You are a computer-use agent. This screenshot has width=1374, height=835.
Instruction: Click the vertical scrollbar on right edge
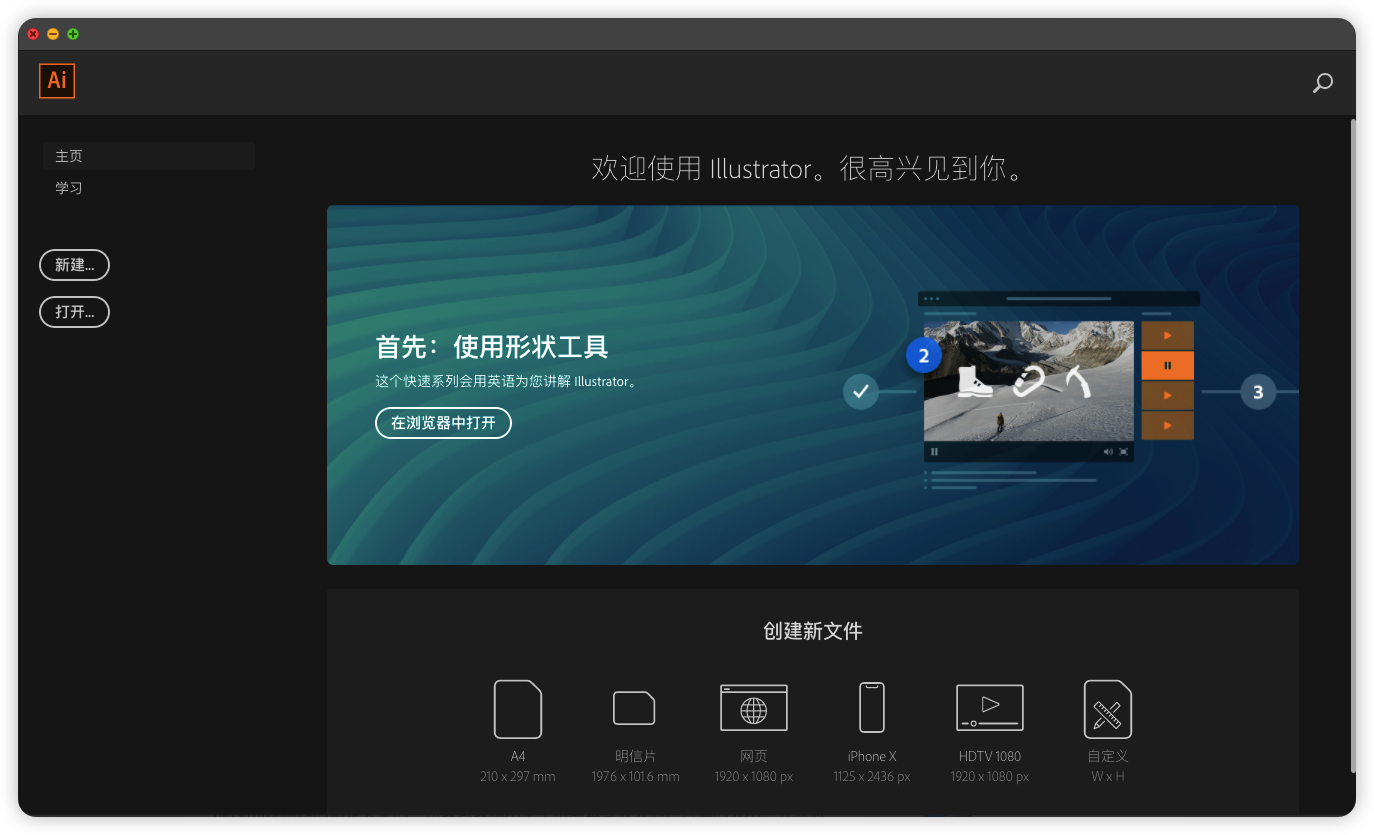[x=1353, y=445]
